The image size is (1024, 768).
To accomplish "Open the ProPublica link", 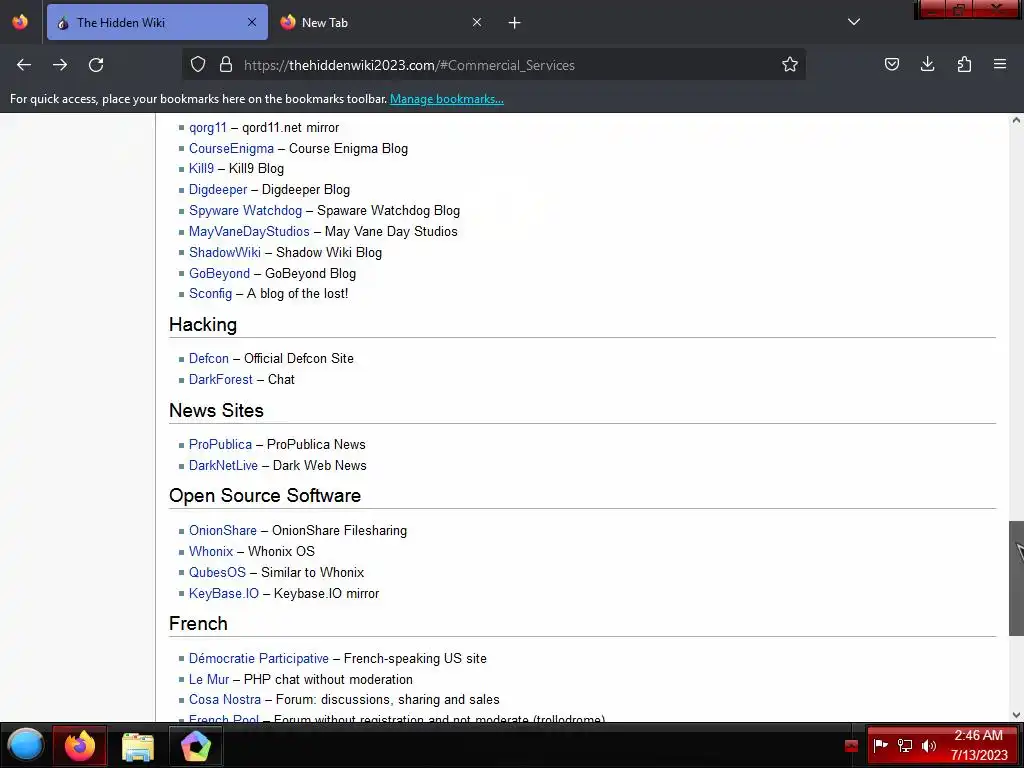I will click(x=220, y=444).
